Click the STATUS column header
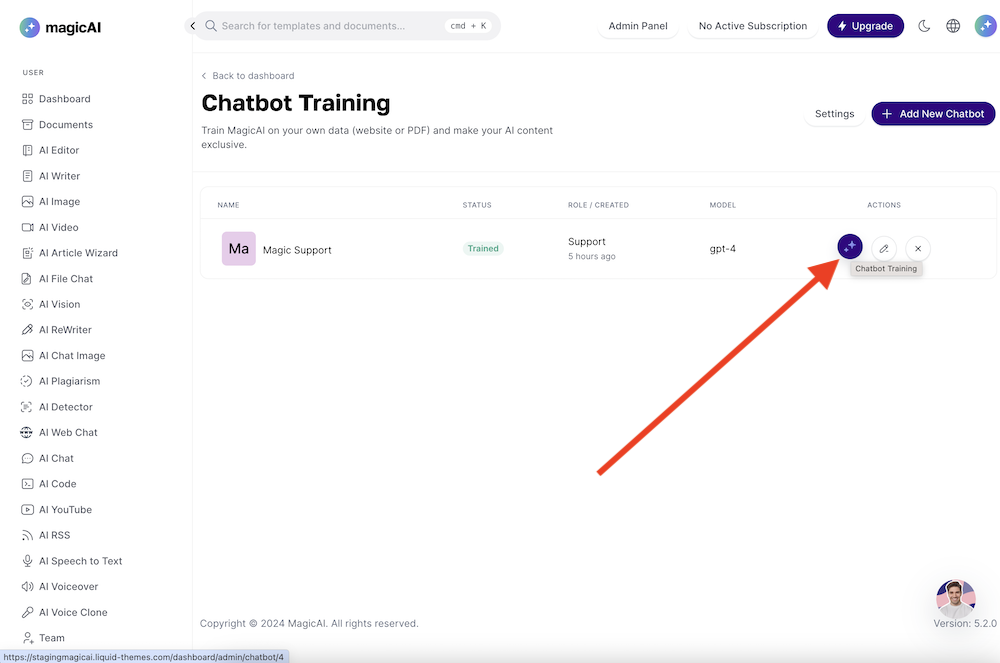This screenshot has width=1000, height=663. [477, 205]
